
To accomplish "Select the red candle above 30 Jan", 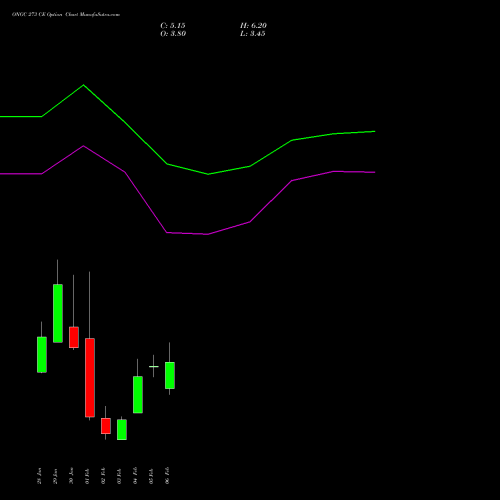I will pyautogui.click(x=74, y=337).
